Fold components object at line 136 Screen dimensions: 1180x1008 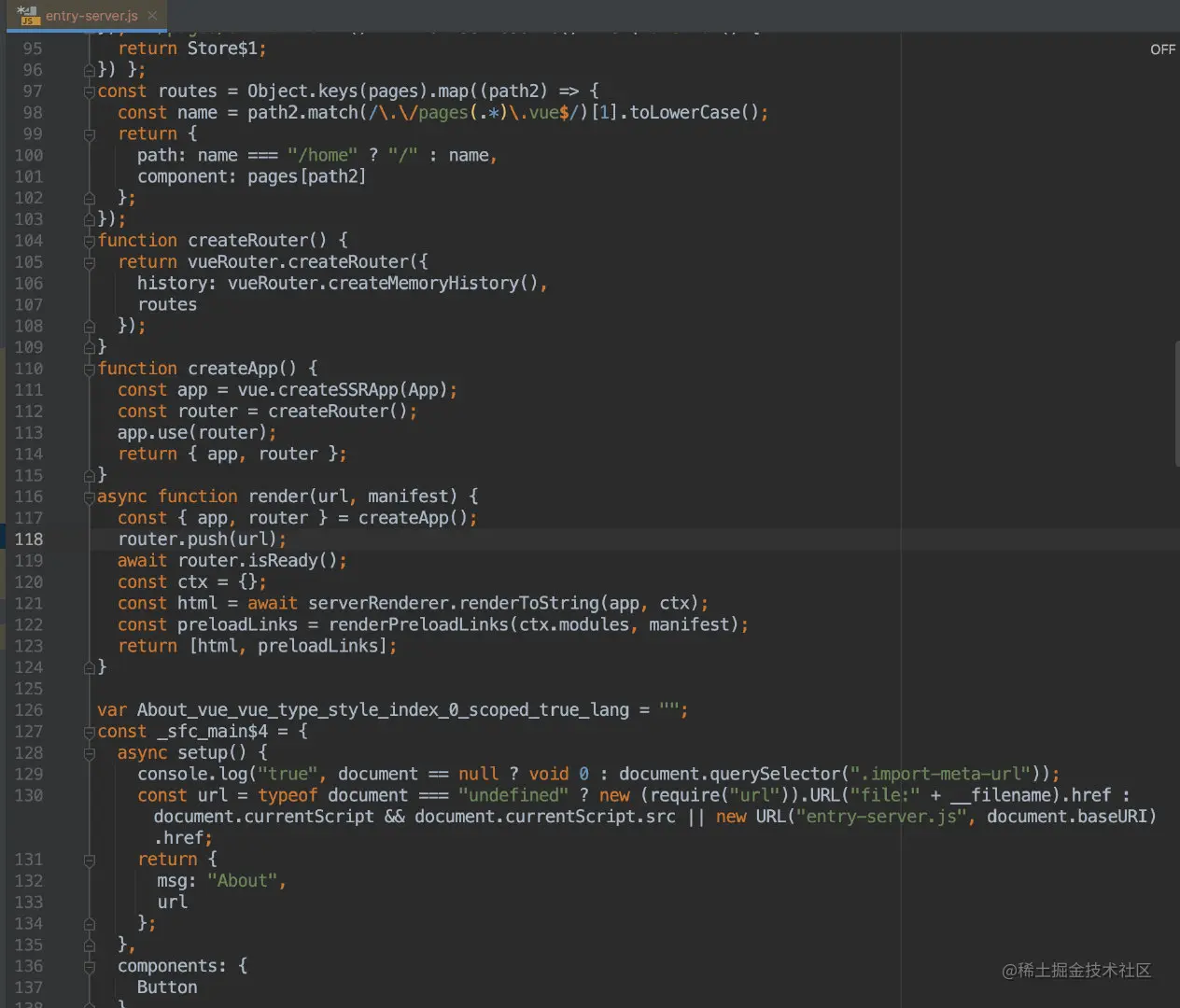pyautogui.click(x=90, y=966)
